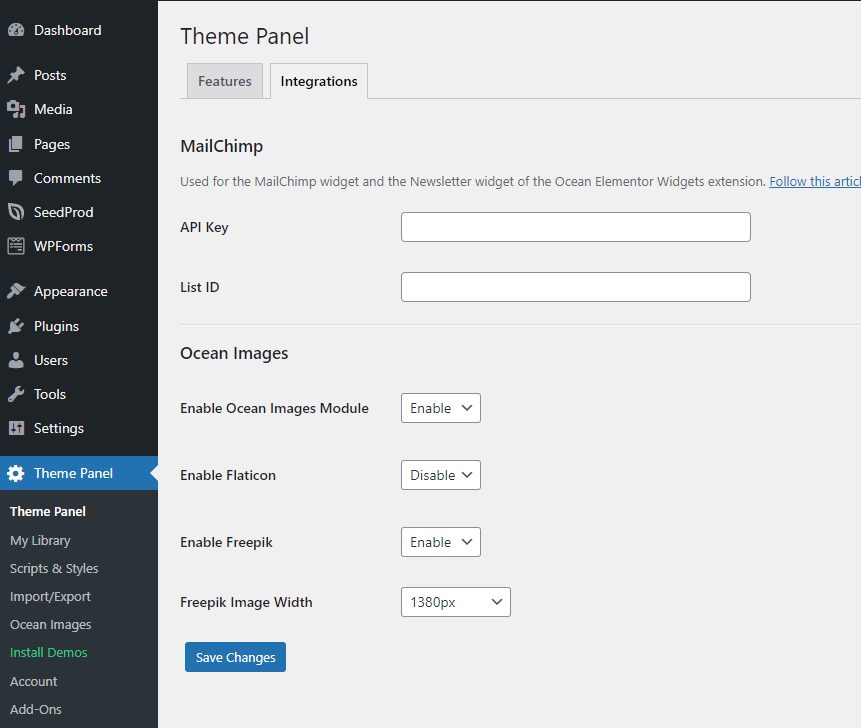This screenshot has height=728, width=861.
Task: Click the Media library icon
Action: (x=16, y=109)
